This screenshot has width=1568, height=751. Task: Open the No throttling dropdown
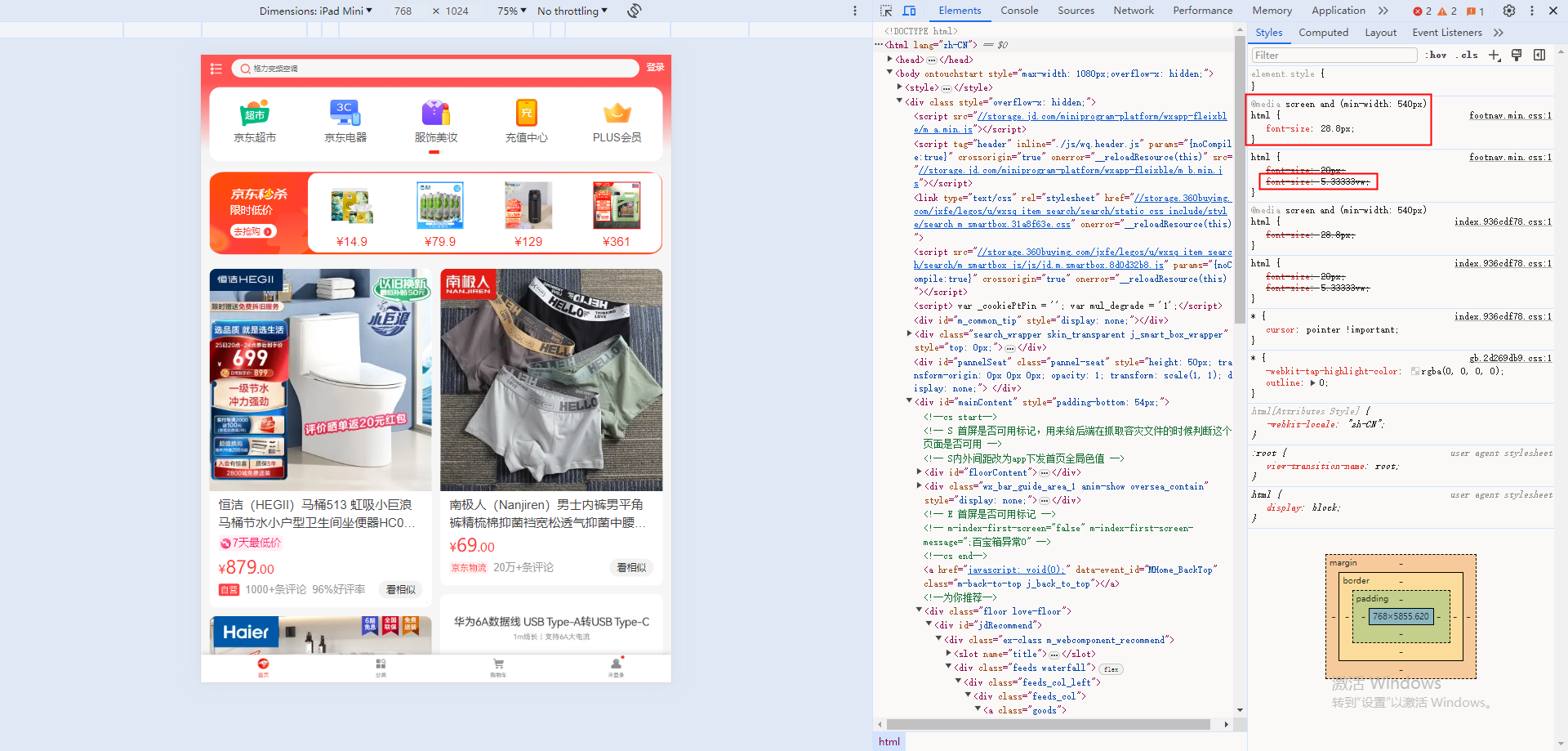pos(572,11)
